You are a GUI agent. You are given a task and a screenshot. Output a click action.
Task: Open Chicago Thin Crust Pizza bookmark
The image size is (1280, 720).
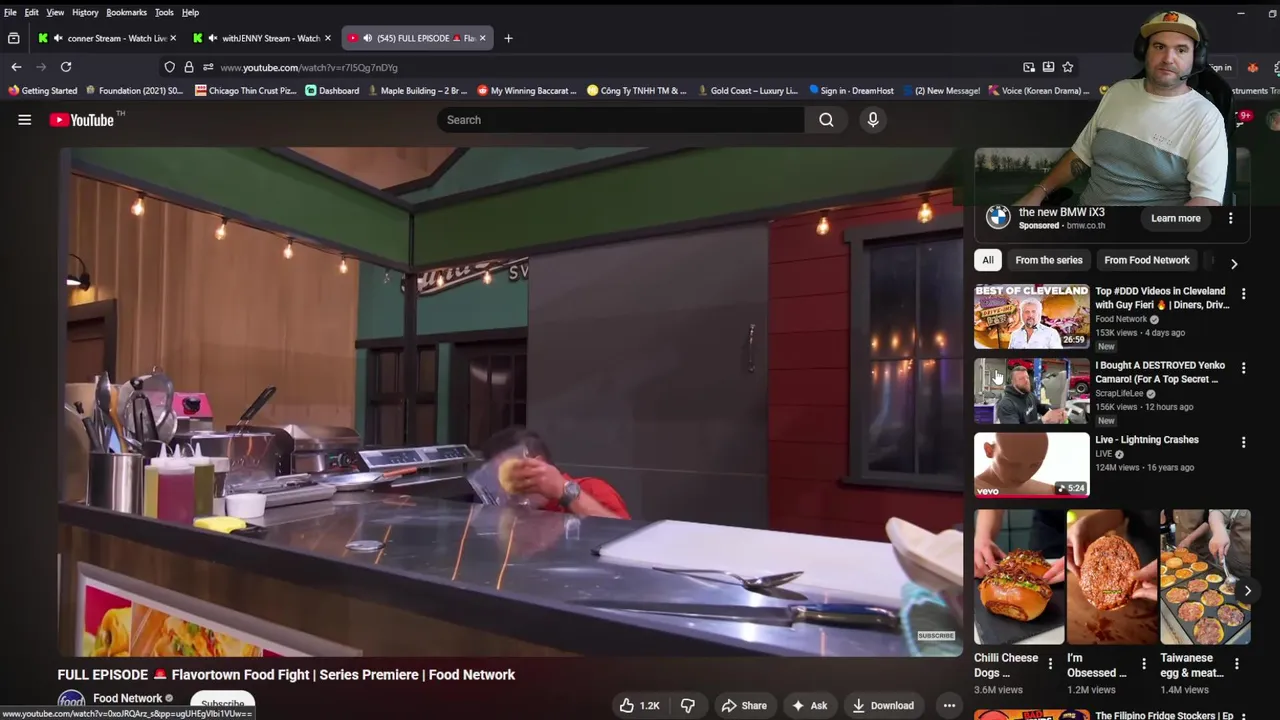pos(246,91)
